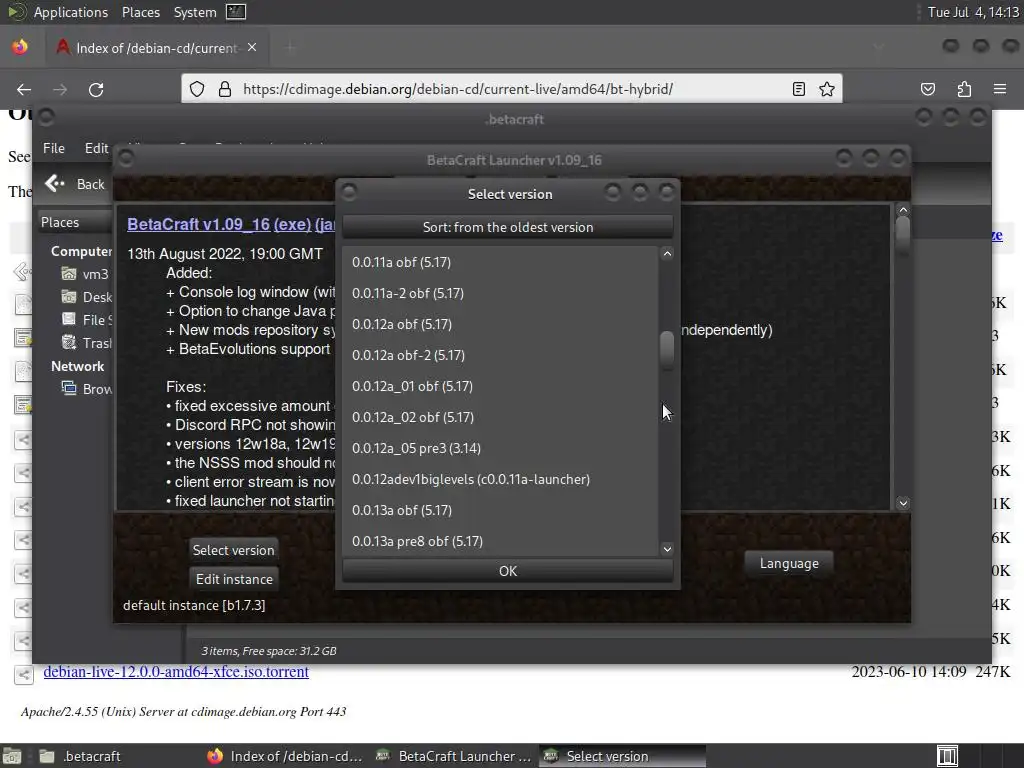Open the Browse Network sidebar item
The height and width of the screenshot is (768, 1024).
pos(86,389)
